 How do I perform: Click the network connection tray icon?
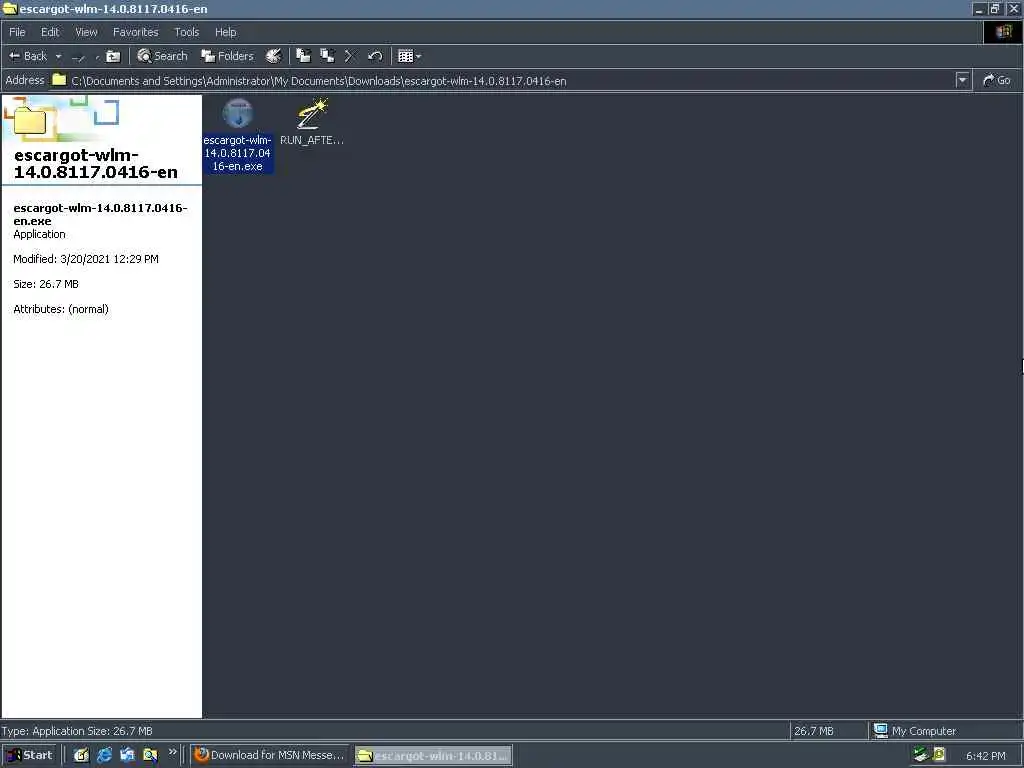pyautogui.click(x=920, y=755)
